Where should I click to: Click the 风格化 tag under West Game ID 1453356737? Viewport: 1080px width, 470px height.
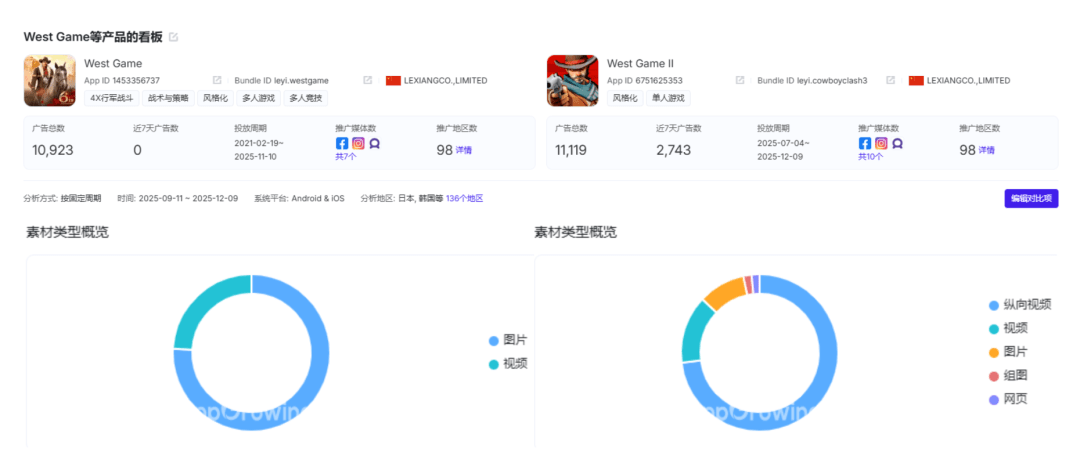click(x=216, y=98)
